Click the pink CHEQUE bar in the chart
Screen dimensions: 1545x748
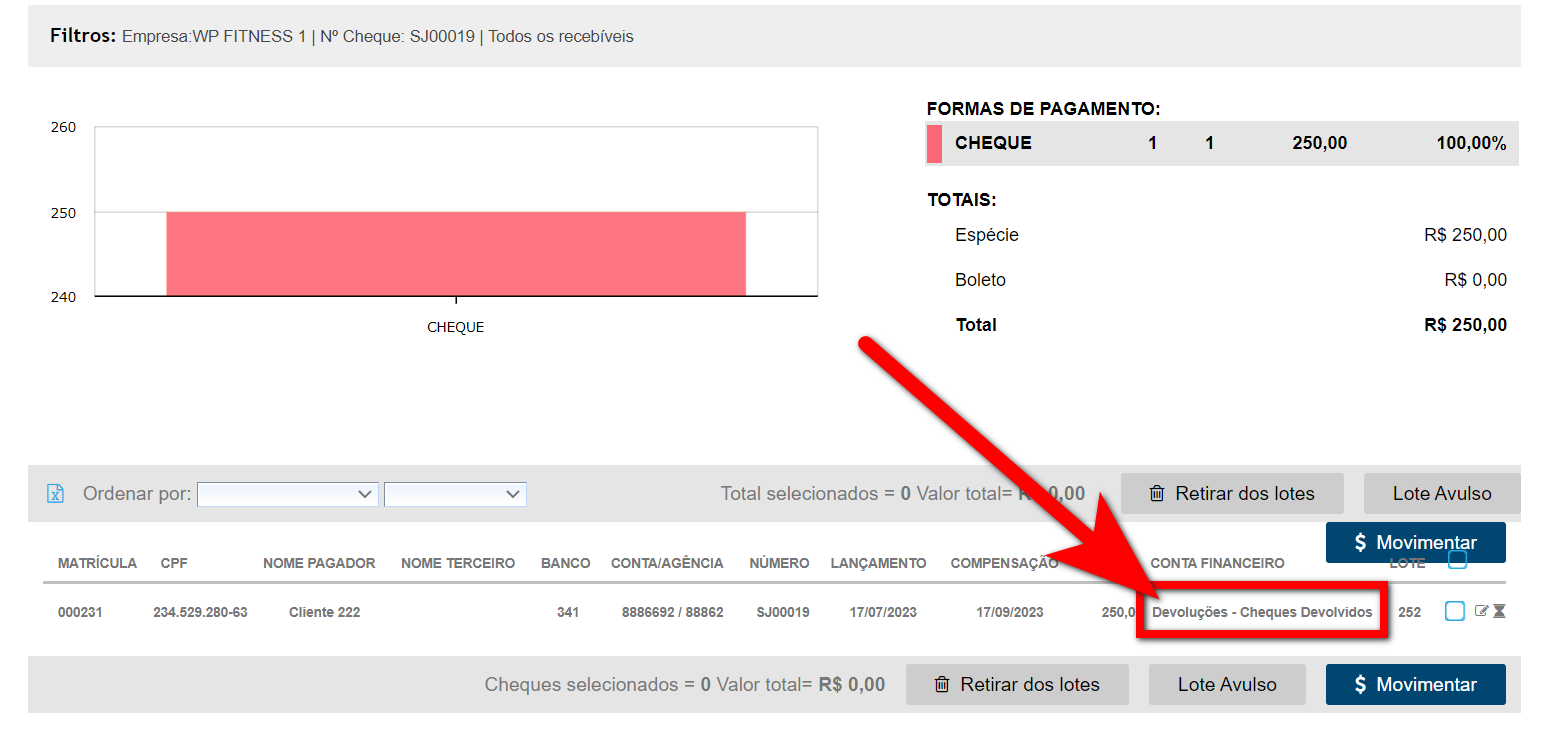pyautogui.click(x=456, y=254)
